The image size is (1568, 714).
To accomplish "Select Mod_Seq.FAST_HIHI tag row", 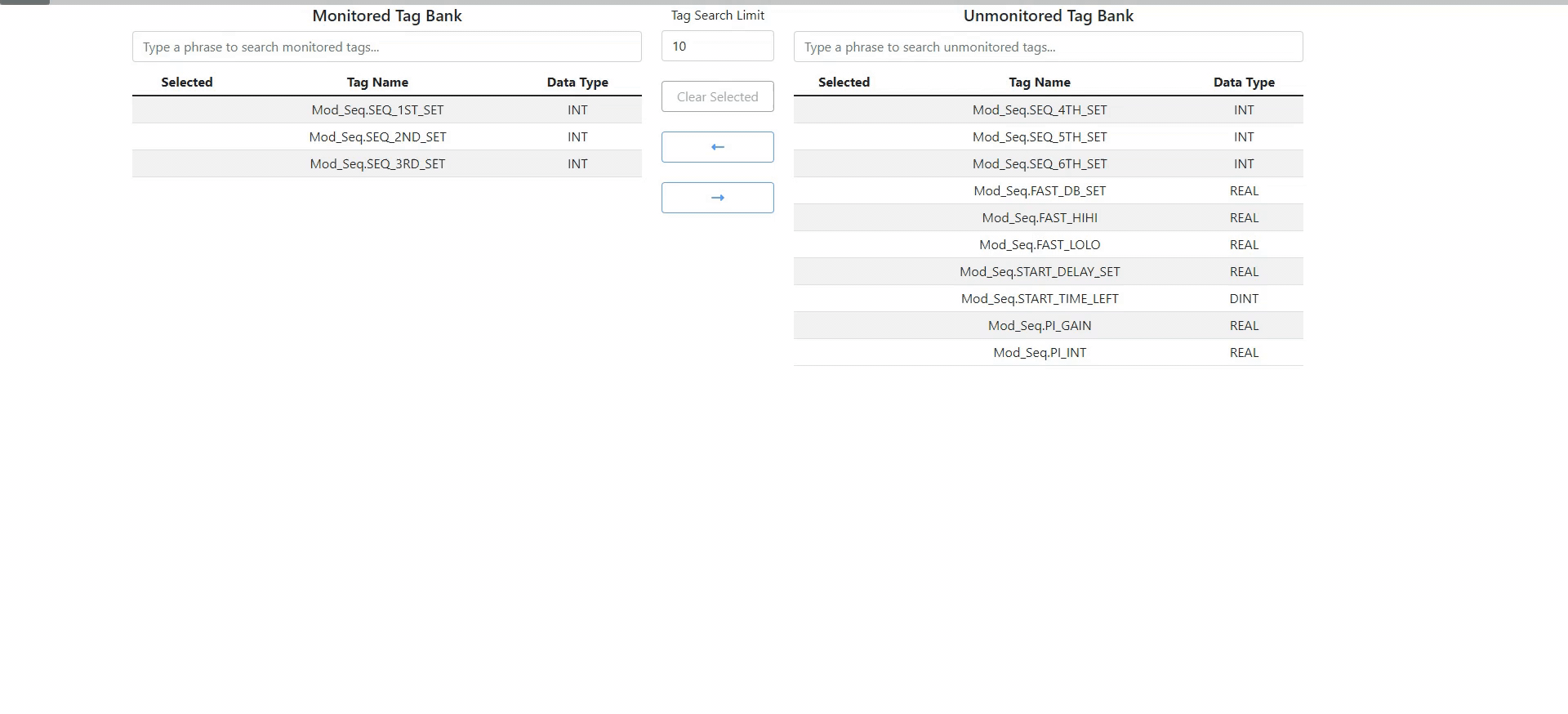I will 1049,217.
